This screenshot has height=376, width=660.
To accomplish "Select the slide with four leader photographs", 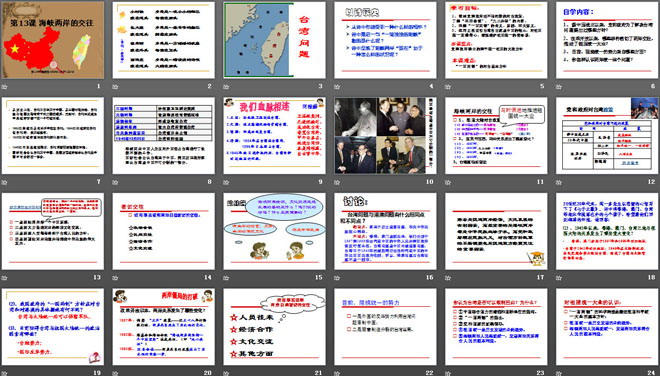I will point(385,136).
